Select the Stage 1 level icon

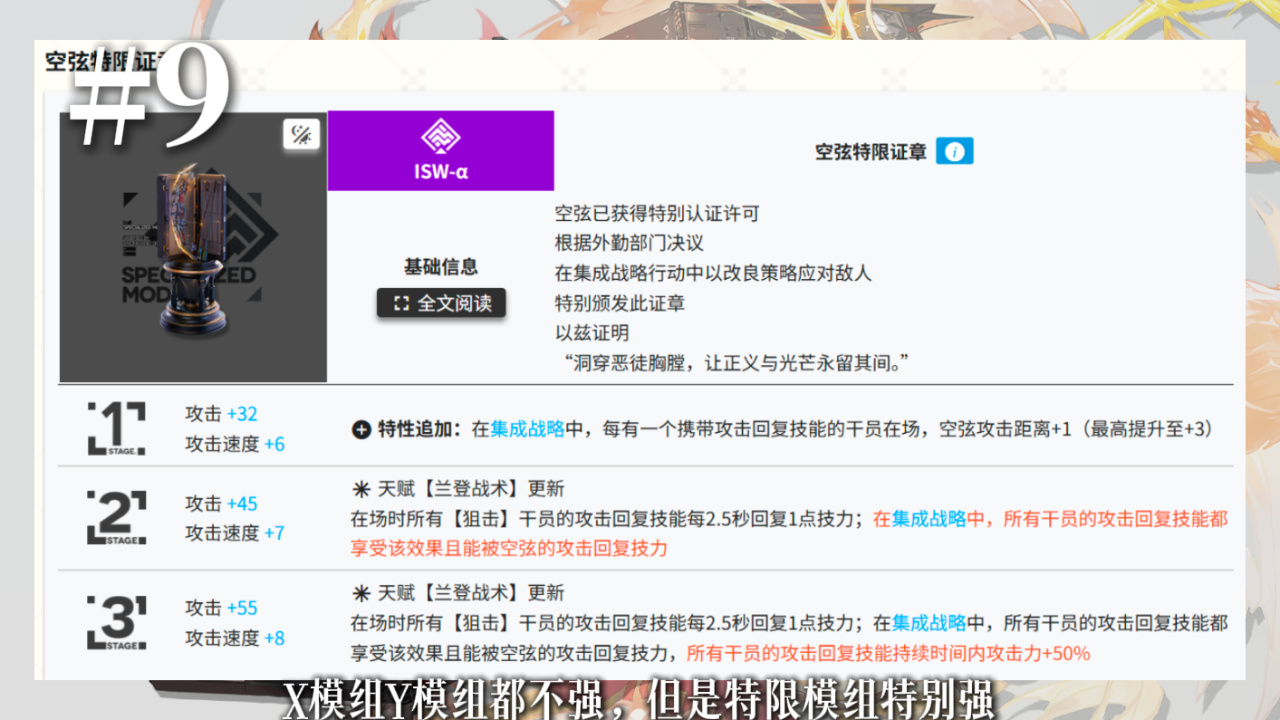116,429
